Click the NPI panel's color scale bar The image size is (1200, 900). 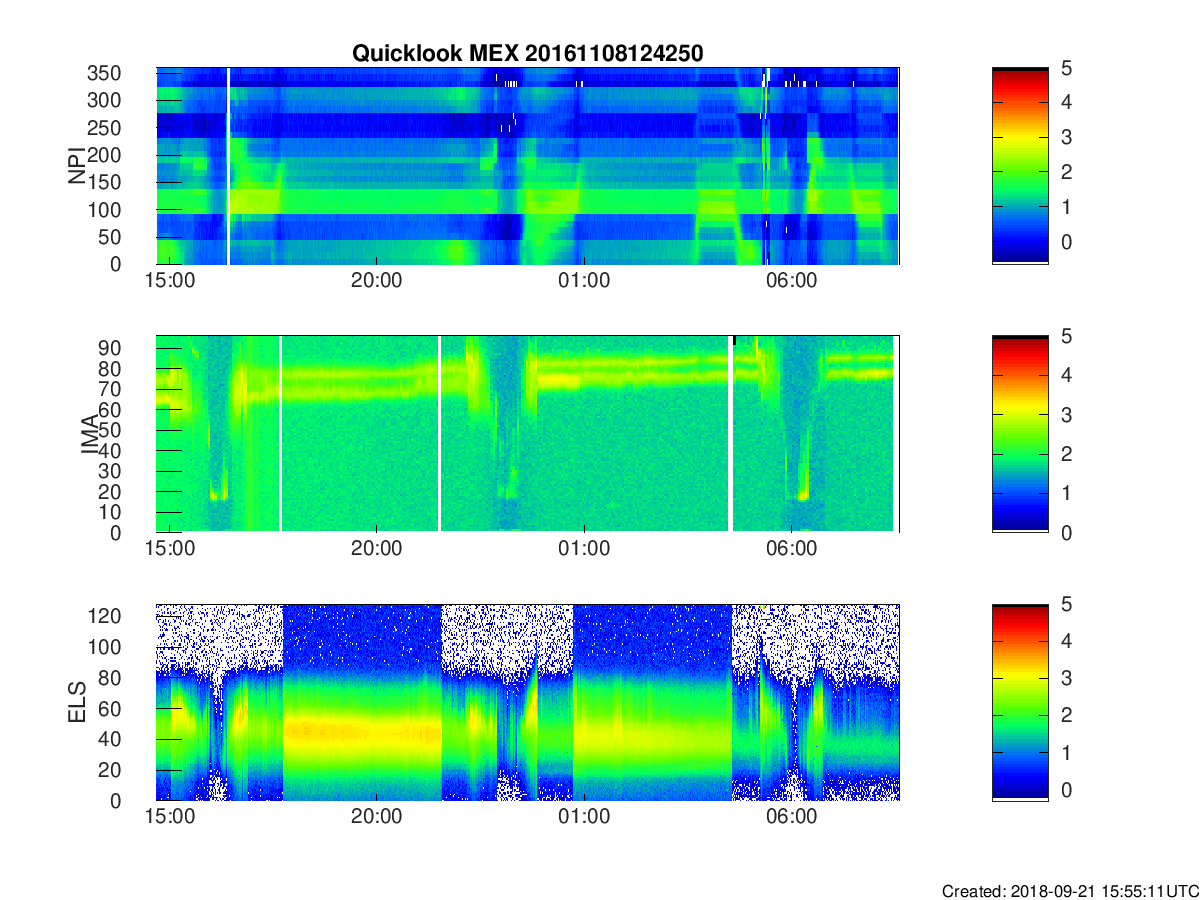click(x=1020, y=166)
